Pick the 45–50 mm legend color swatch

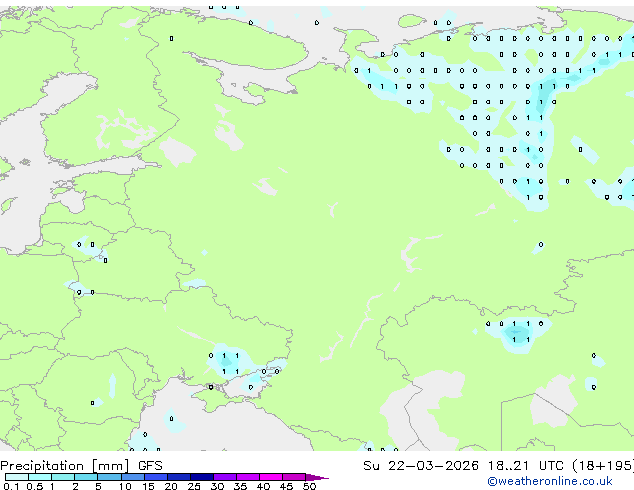pyautogui.click(x=294, y=477)
